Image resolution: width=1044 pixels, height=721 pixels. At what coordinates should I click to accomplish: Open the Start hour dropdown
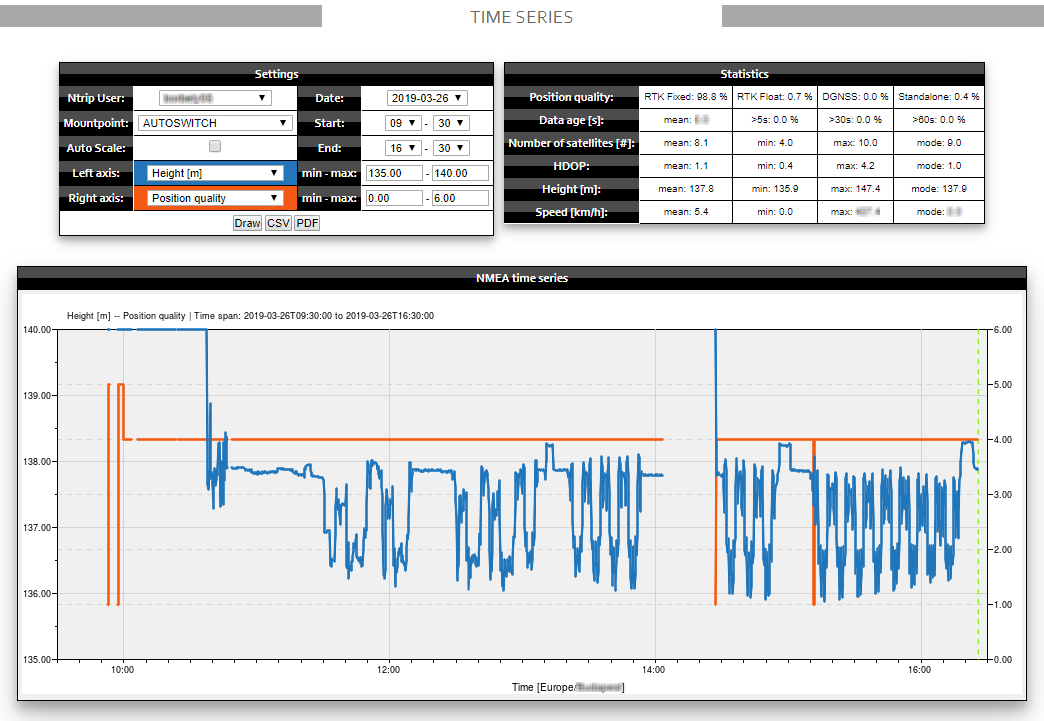tap(403, 123)
